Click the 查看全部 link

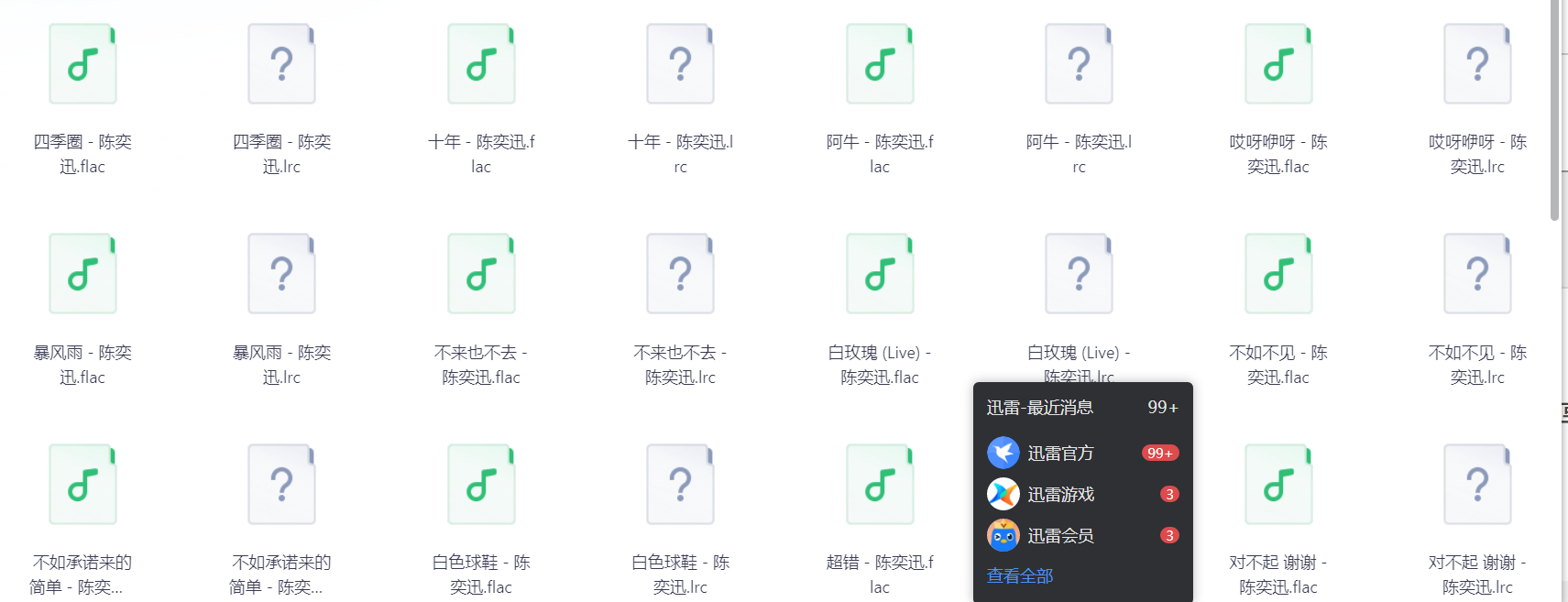pos(1020,576)
